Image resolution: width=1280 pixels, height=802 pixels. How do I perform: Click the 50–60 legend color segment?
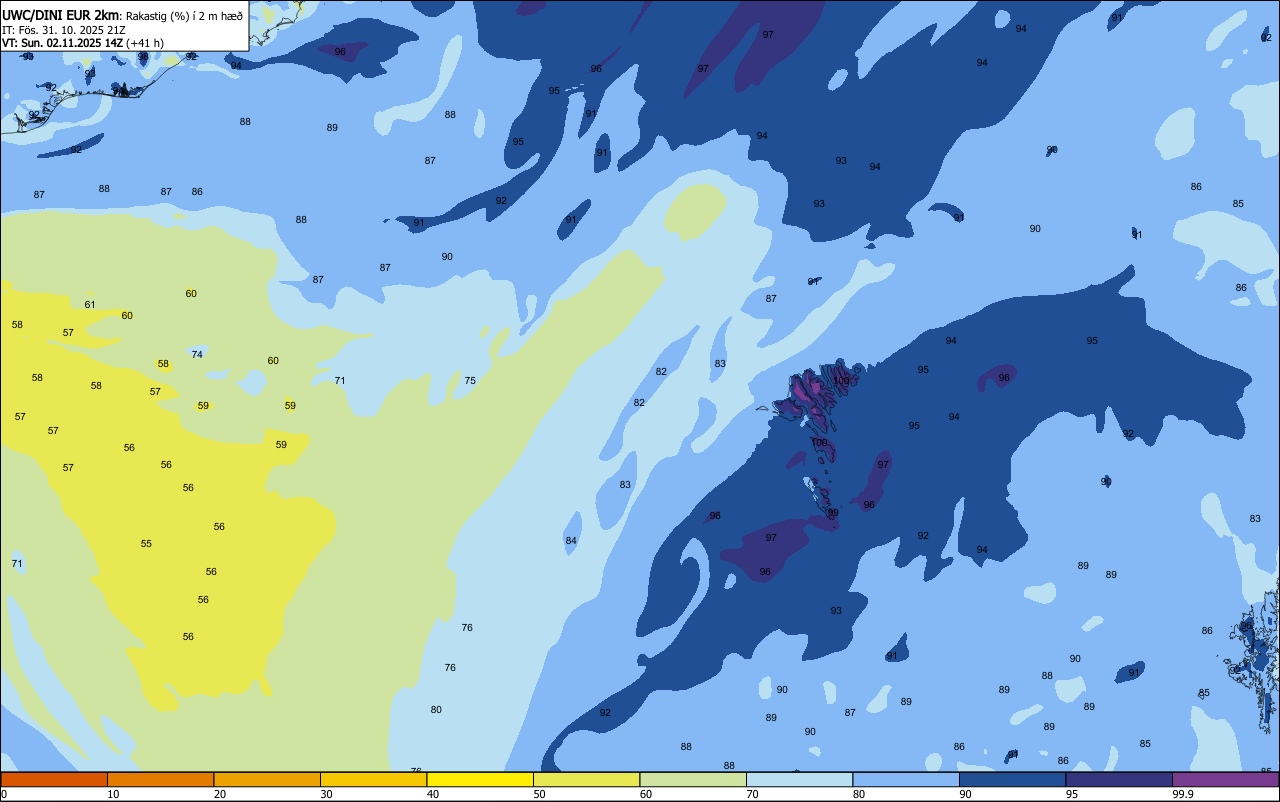pyautogui.click(x=586, y=779)
